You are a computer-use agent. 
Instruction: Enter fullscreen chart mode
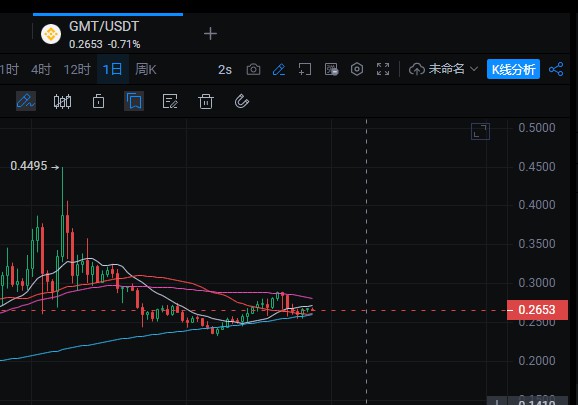383,69
